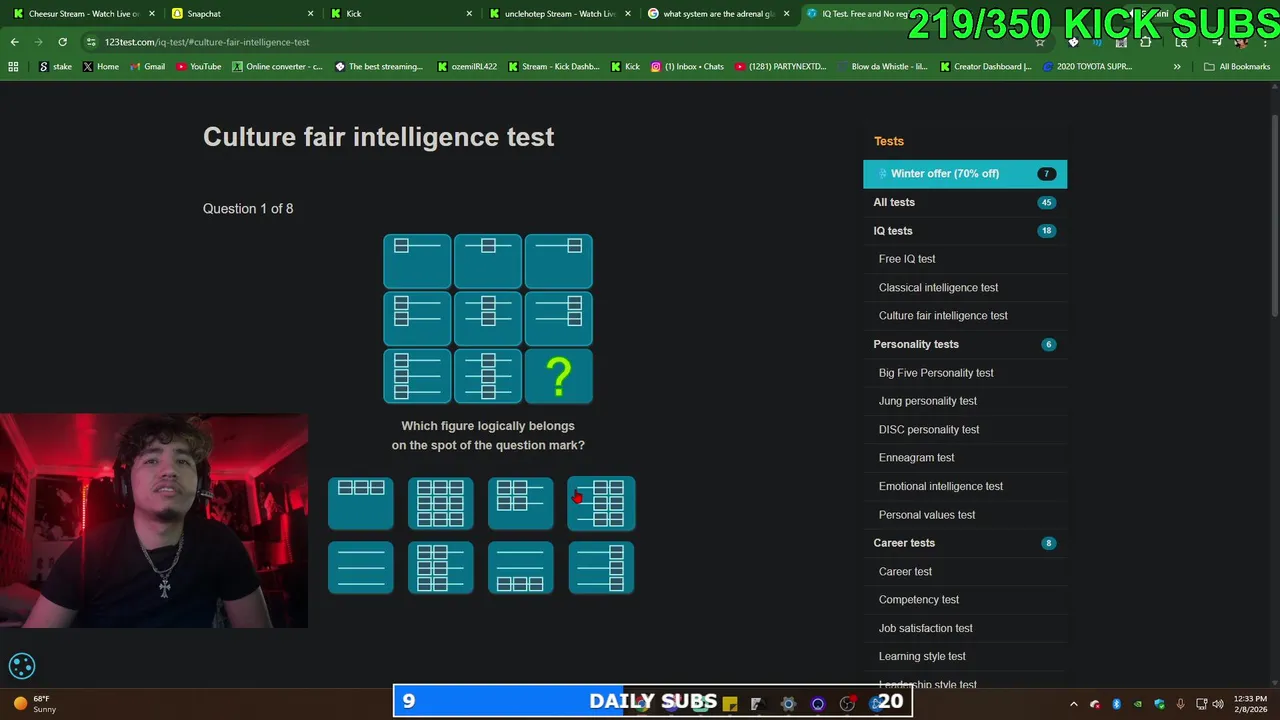The image size is (1280, 720).
Task: Open the DISC personality test link
Action: (929, 430)
